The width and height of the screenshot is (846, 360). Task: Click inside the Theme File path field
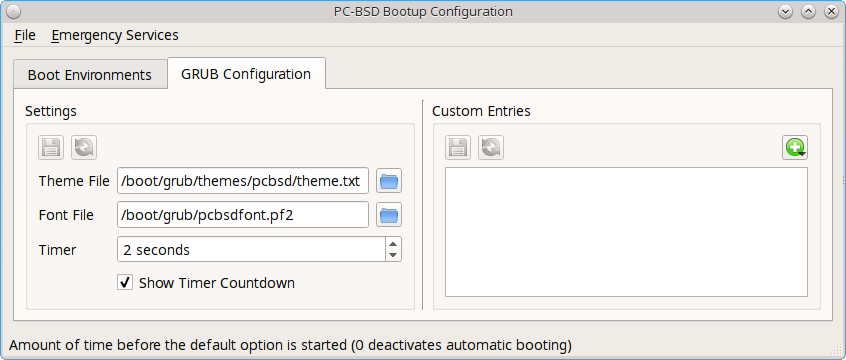point(243,181)
